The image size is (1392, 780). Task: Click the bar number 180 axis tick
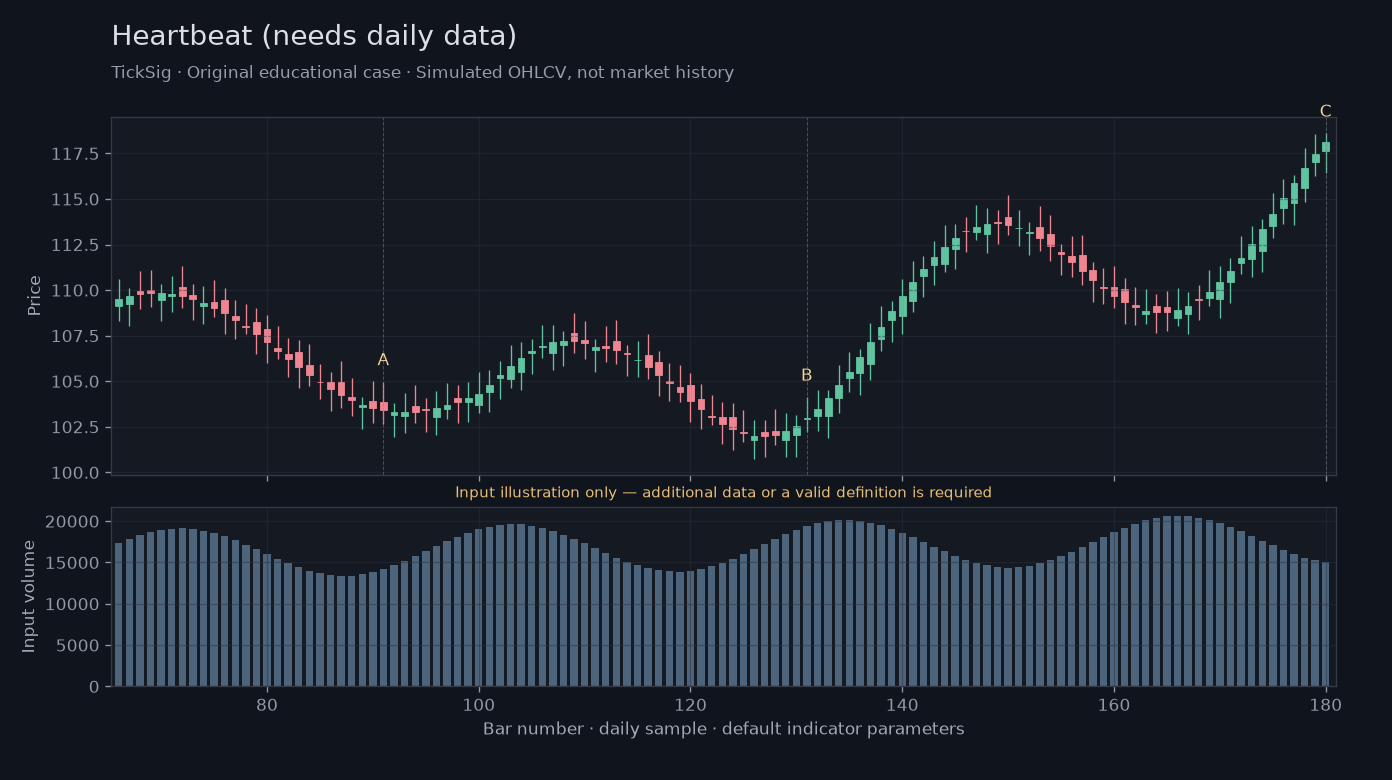pos(1326,703)
